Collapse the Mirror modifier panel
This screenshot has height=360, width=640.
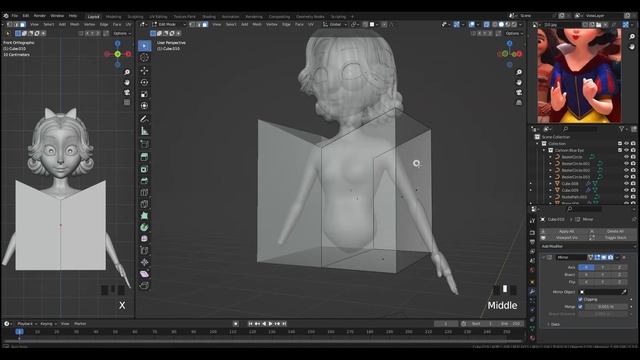(x=544, y=258)
